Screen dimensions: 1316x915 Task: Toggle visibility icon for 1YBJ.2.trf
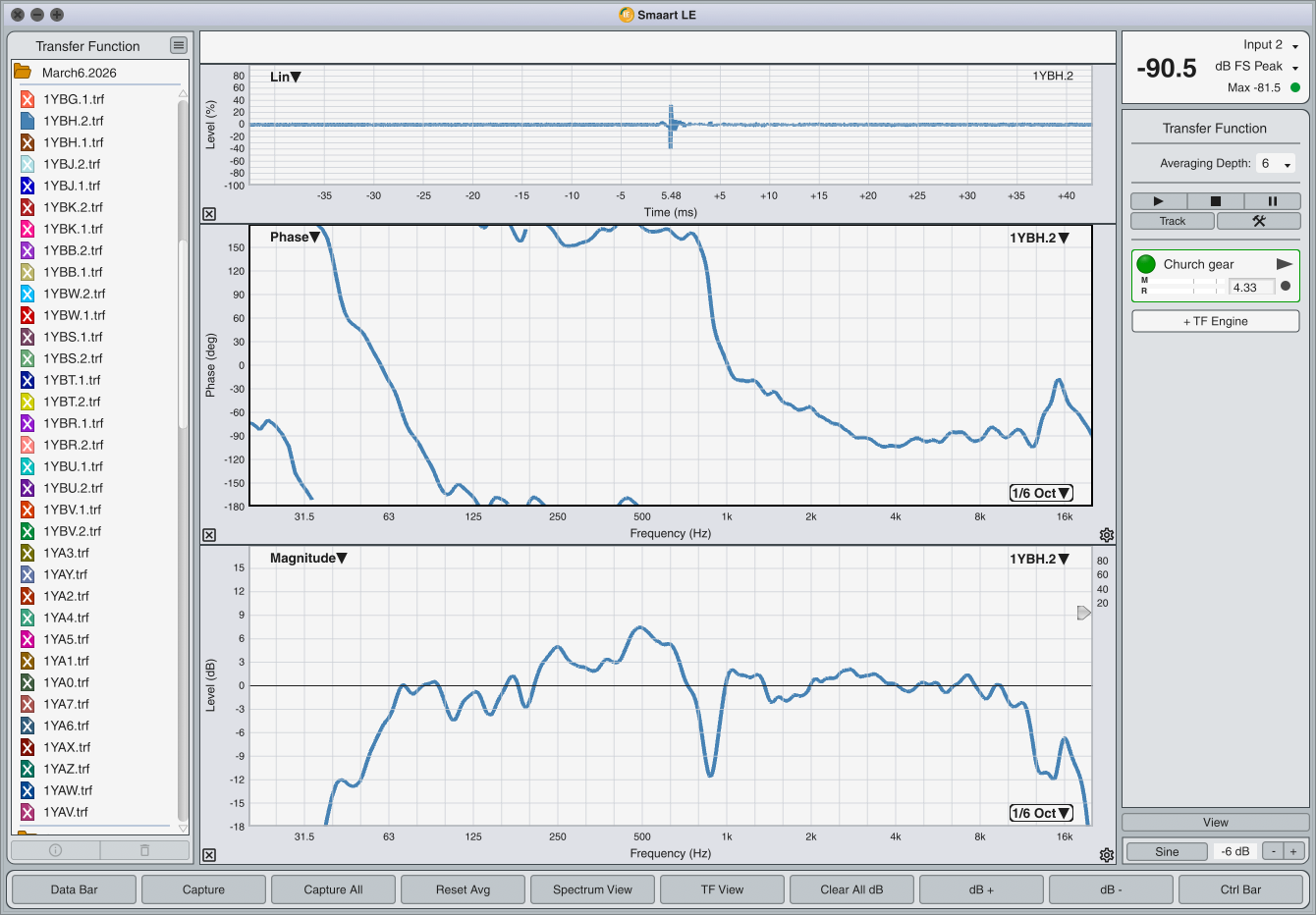(27, 164)
